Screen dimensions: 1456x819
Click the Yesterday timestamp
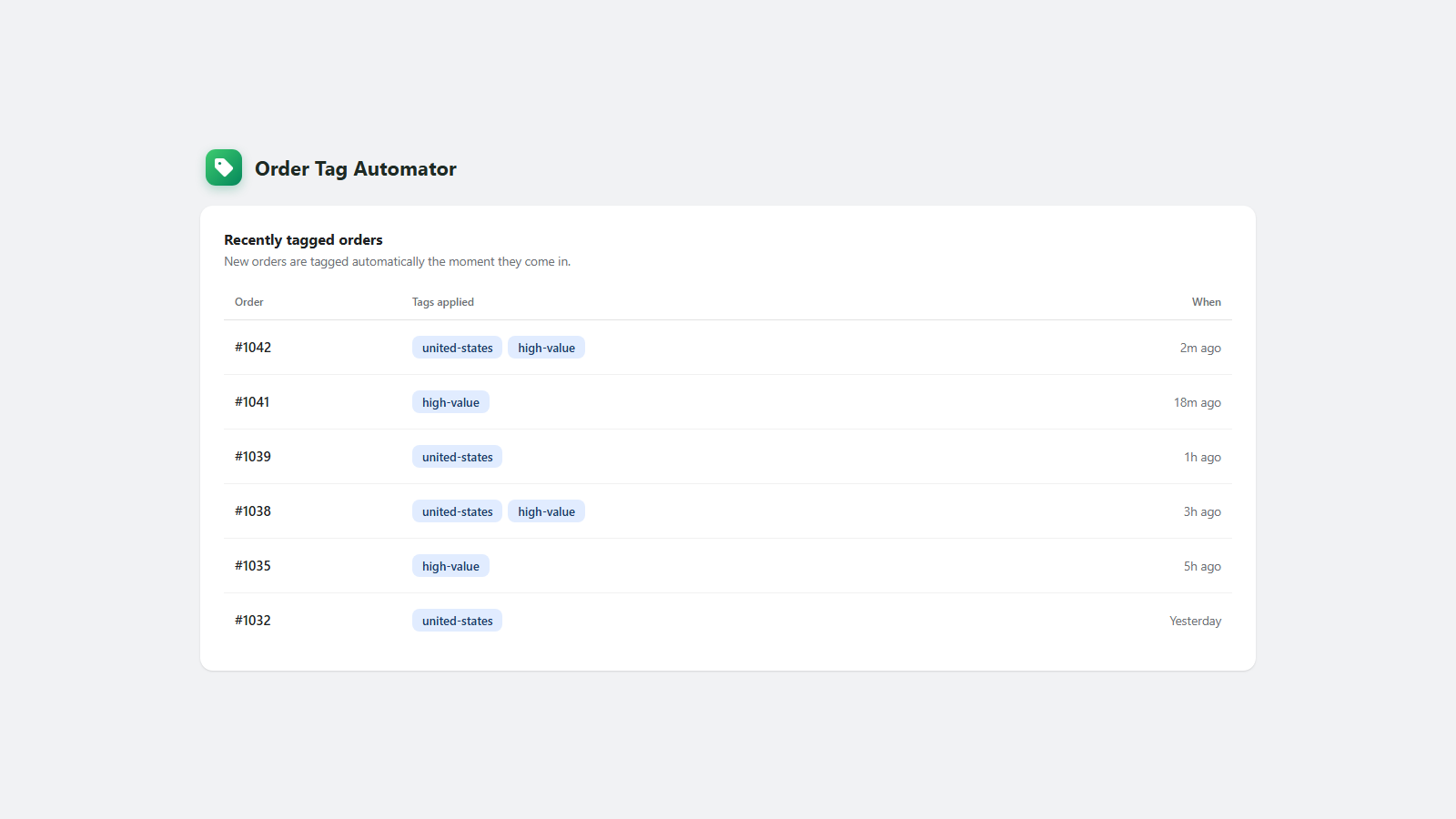[1196, 621]
